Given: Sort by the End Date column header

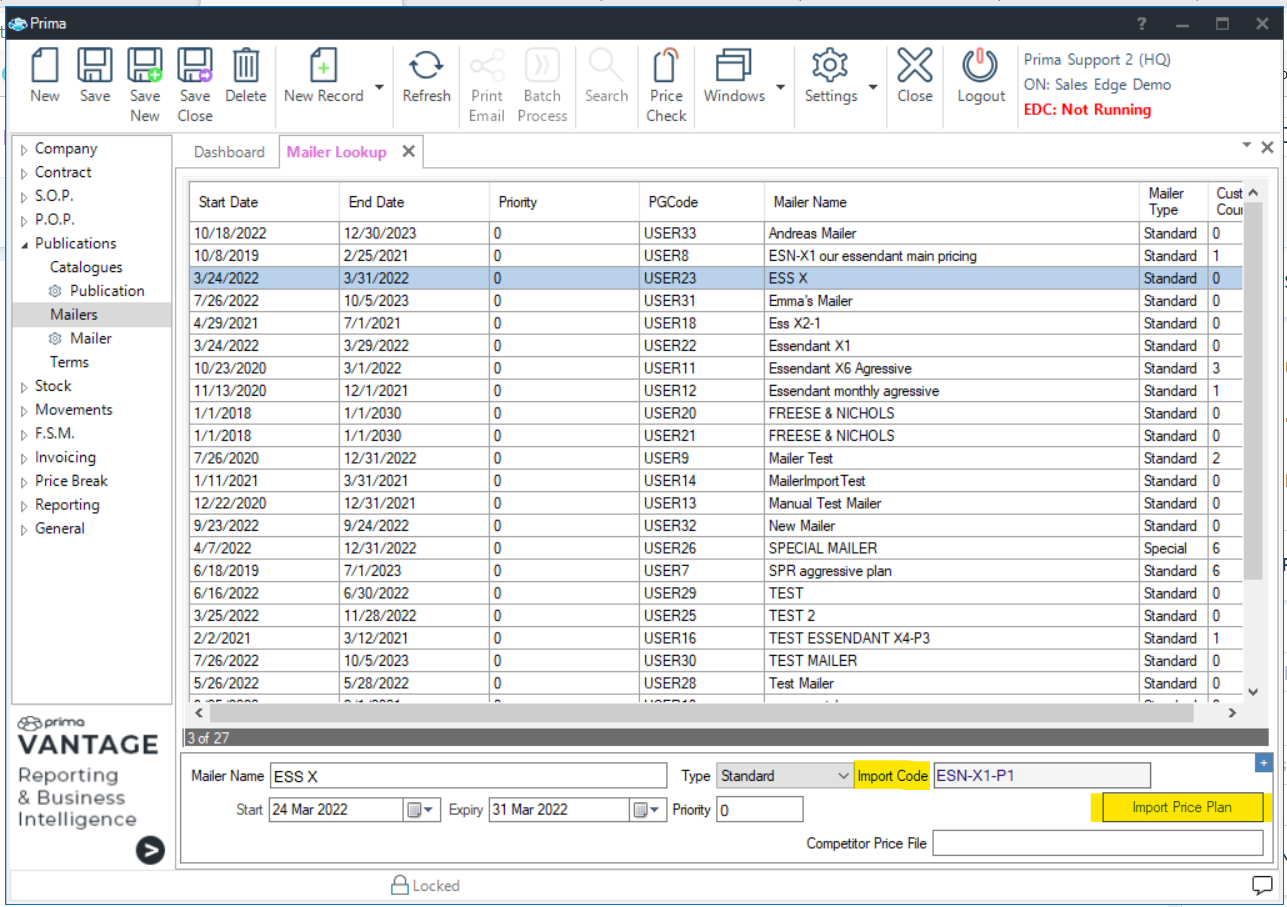Looking at the screenshot, I should (x=414, y=202).
